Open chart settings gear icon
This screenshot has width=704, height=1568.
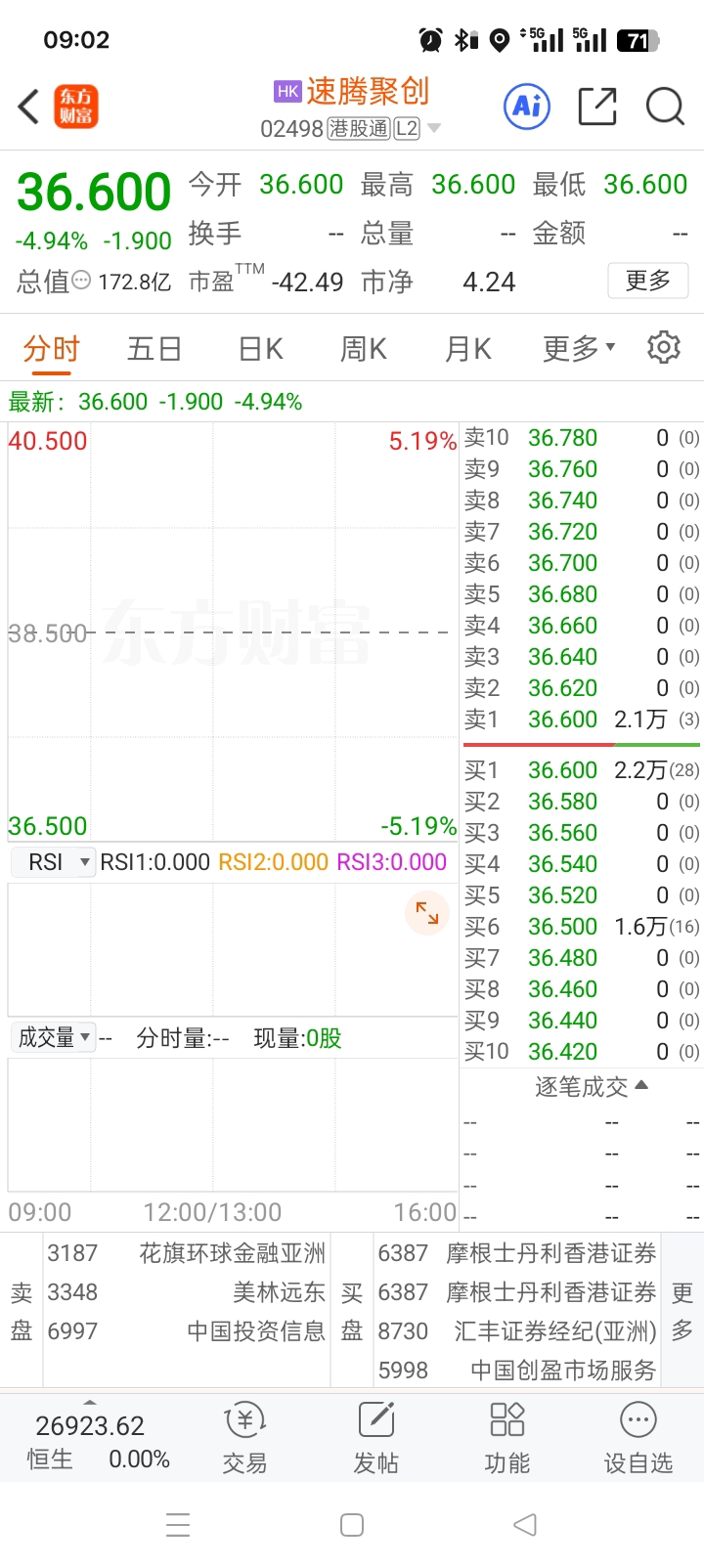(664, 347)
